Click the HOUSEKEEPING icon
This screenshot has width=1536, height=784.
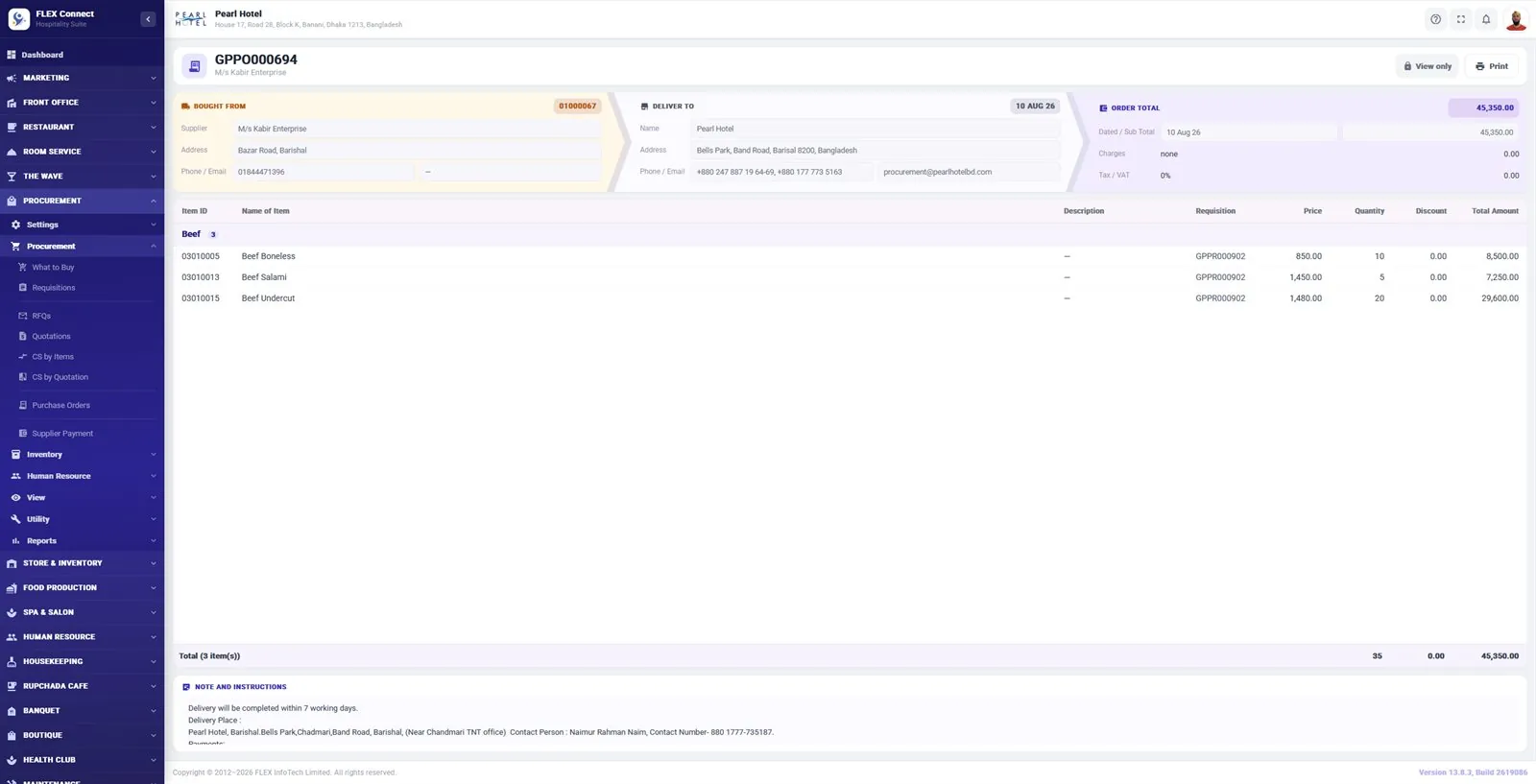[x=12, y=662]
